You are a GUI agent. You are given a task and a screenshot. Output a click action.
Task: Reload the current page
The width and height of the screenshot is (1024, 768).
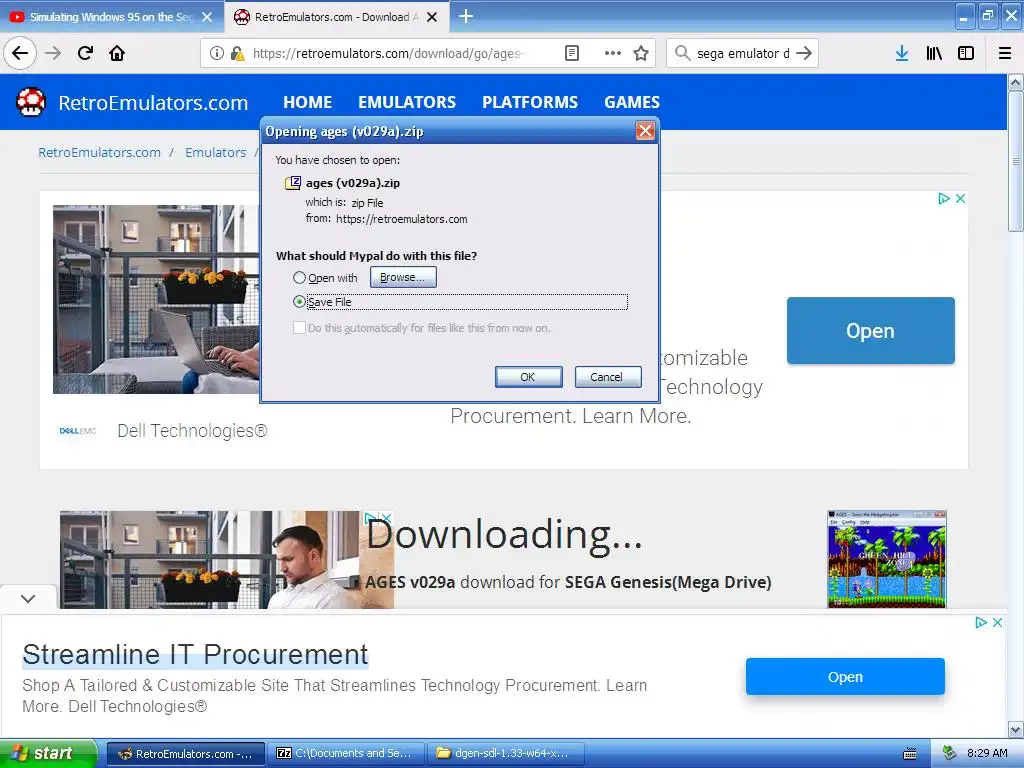pos(85,53)
